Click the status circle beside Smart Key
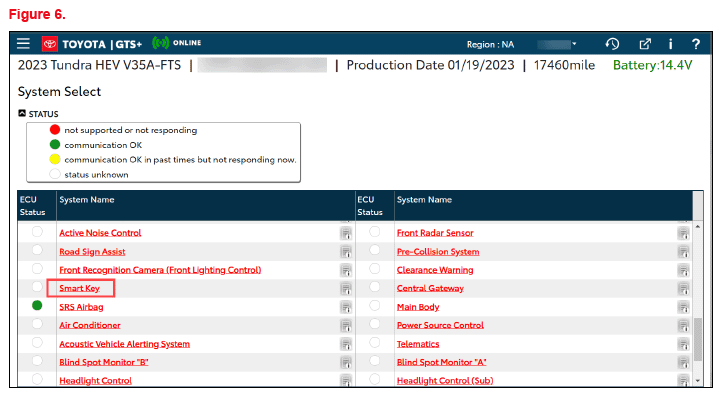The width and height of the screenshot is (722, 397). (37, 287)
